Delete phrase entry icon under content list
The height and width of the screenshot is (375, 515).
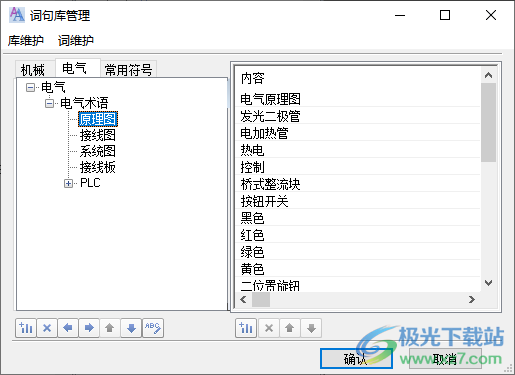[x=269, y=328]
